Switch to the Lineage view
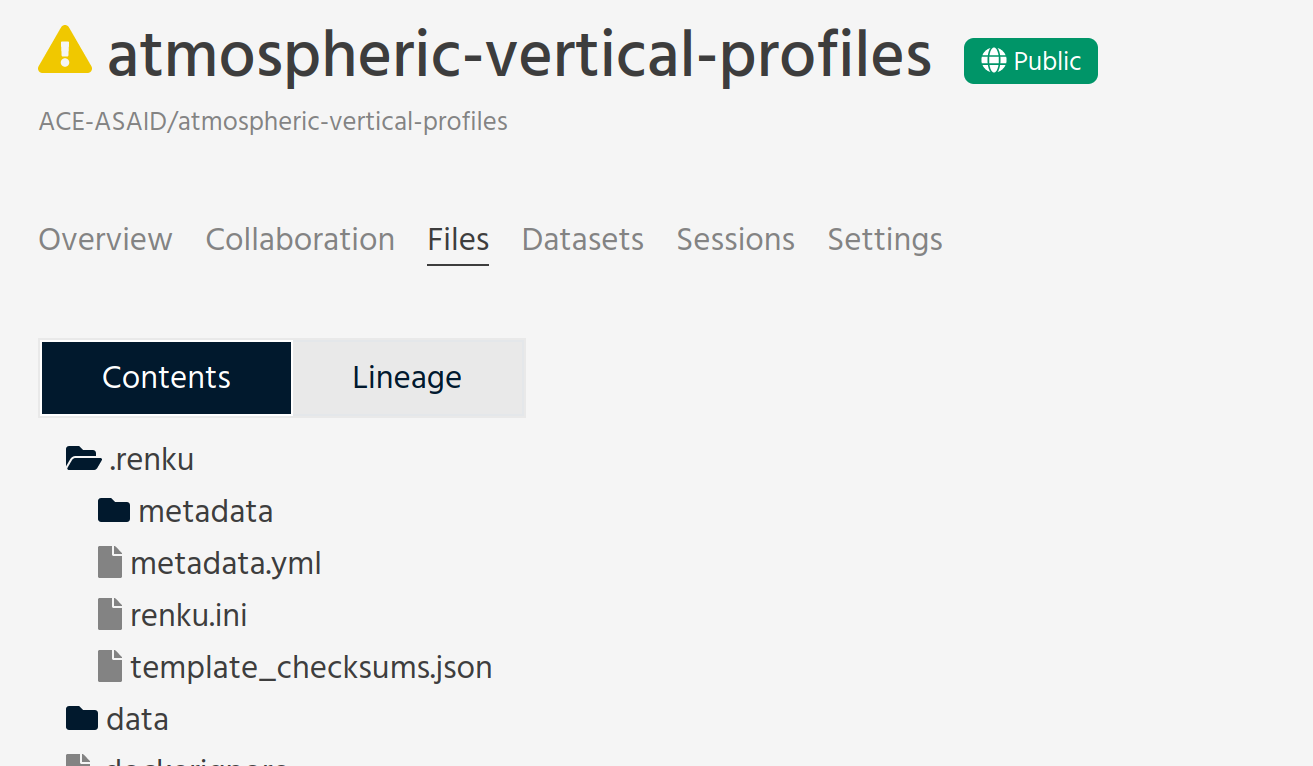This screenshot has height=766, width=1313. 407,377
